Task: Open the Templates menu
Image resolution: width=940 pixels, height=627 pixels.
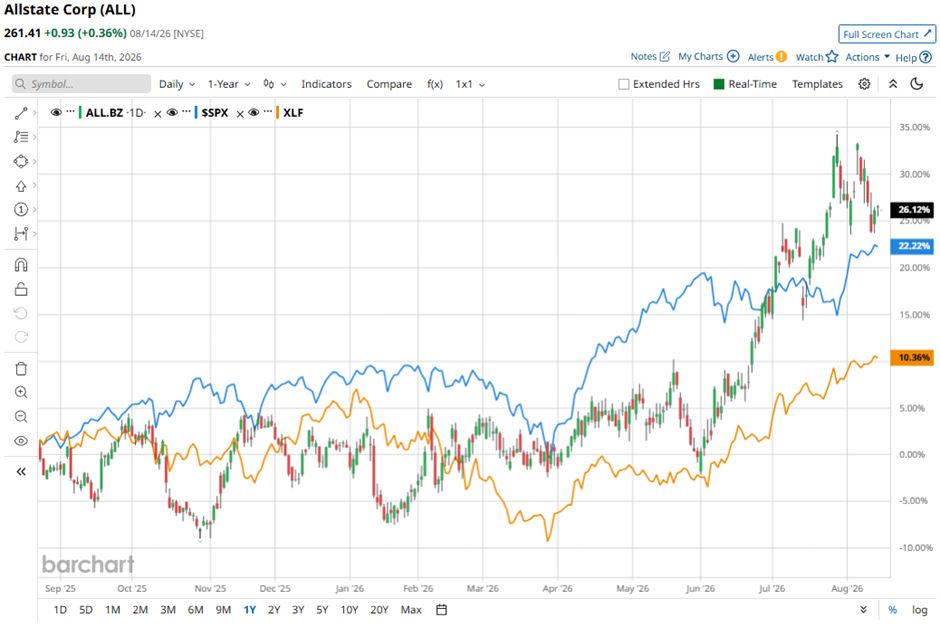Action: tap(817, 84)
